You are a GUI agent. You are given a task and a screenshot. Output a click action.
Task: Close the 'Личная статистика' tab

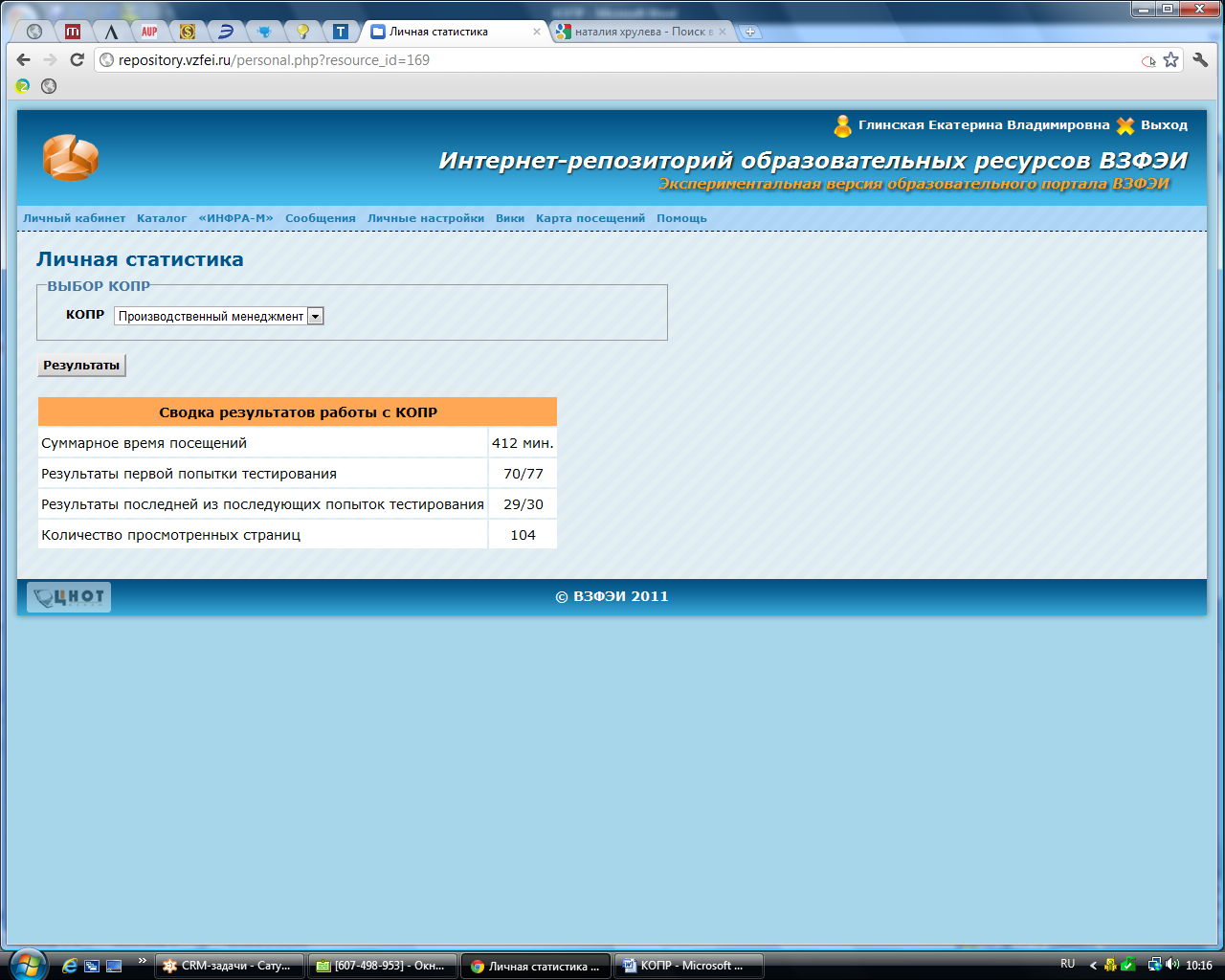(x=536, y=32)
